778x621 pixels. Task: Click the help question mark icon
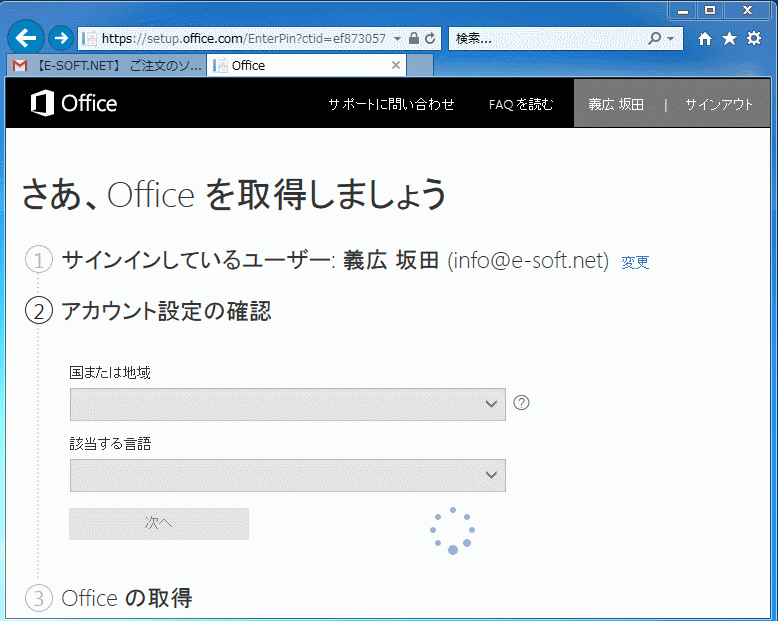521,403
